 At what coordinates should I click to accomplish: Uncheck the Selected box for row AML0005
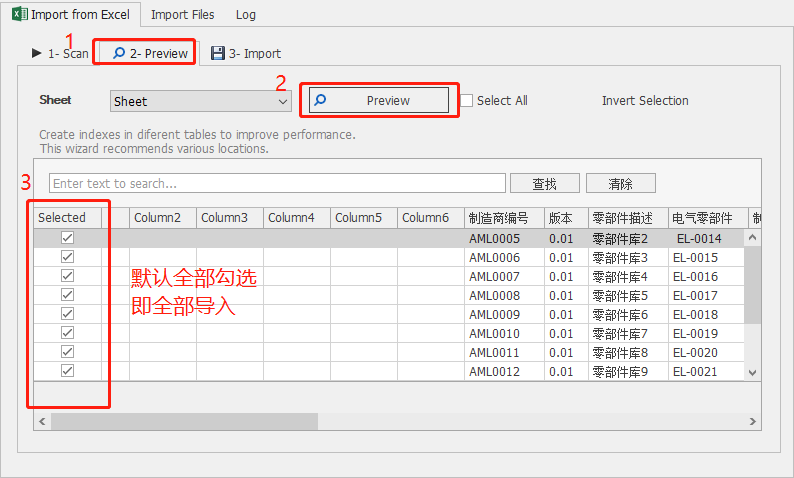(68, 238)
